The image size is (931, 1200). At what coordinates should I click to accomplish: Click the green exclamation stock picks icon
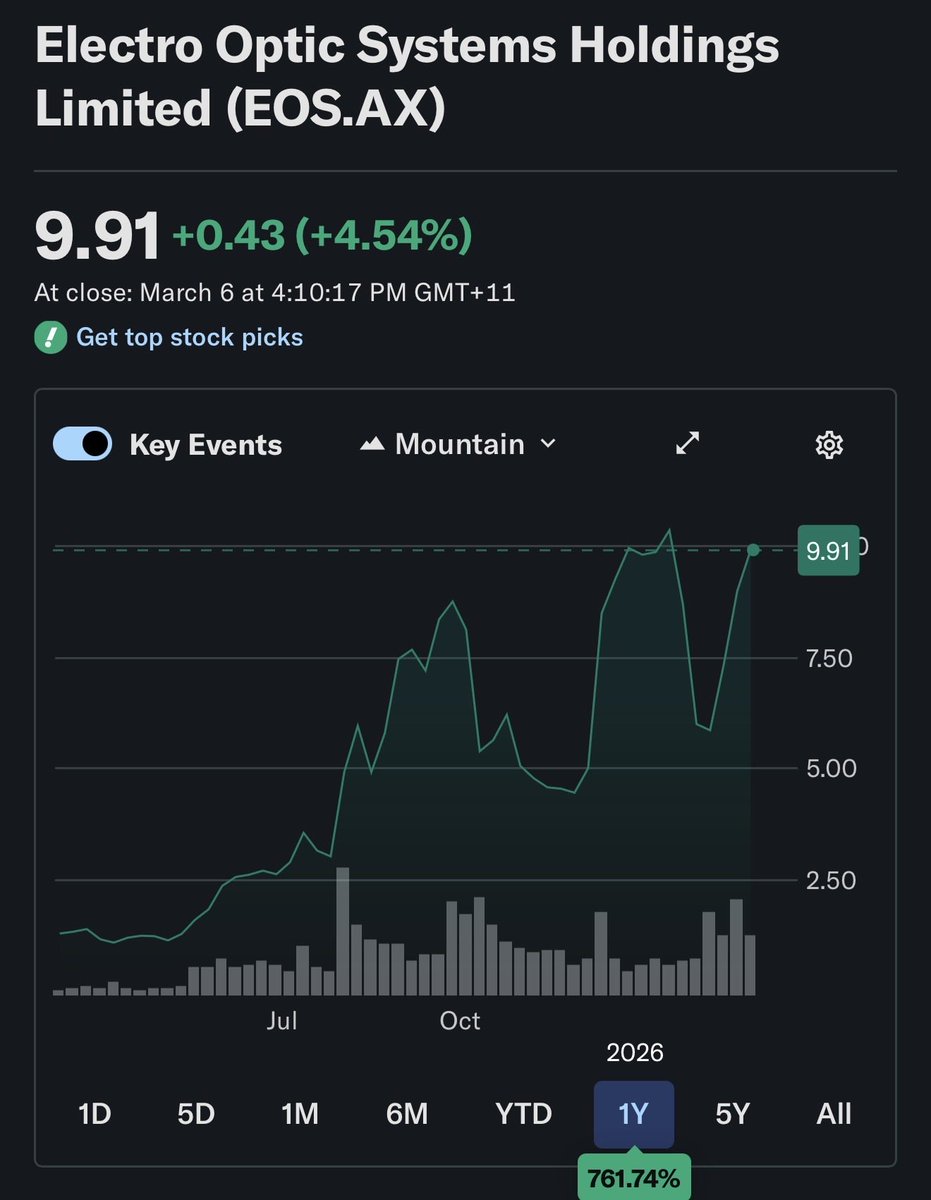tap(47, 337)
